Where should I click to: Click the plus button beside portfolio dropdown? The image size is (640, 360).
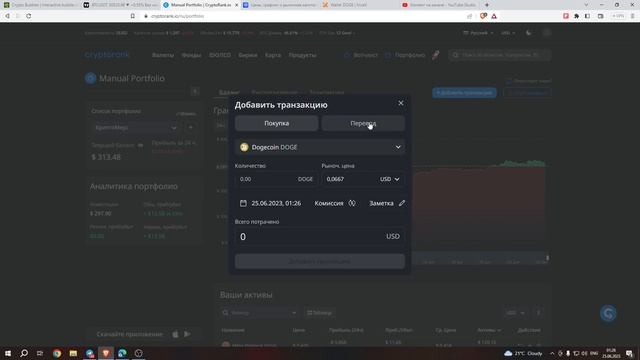point(191,128)
